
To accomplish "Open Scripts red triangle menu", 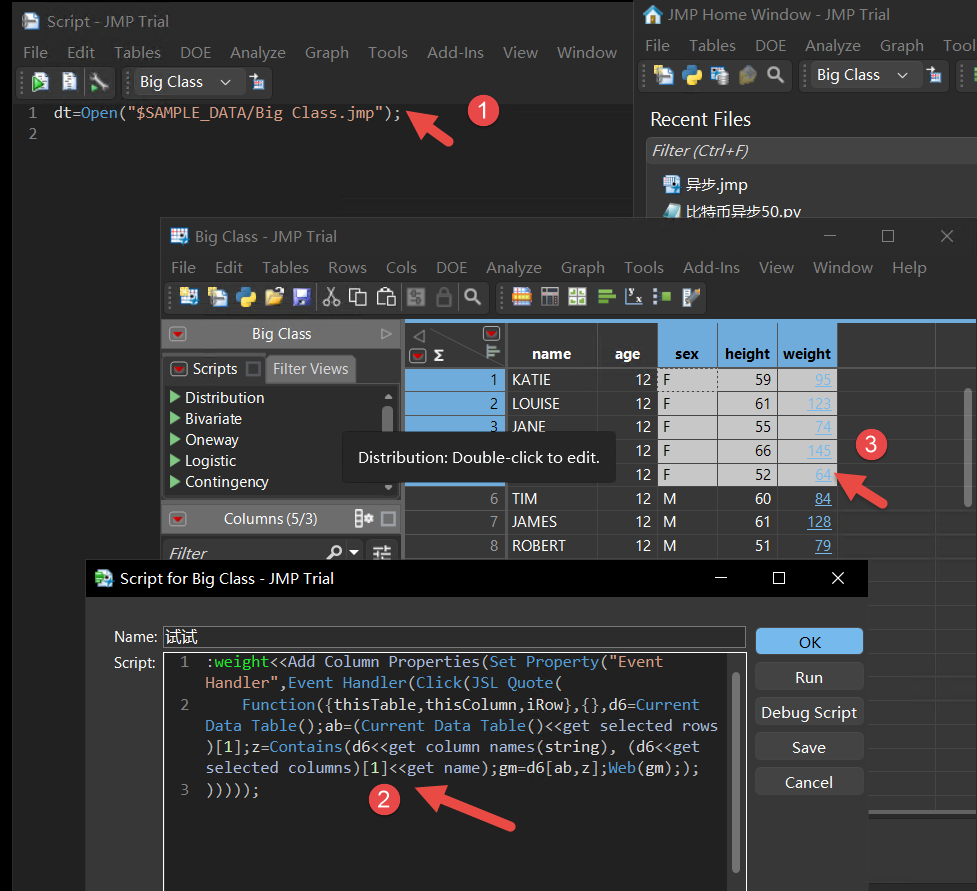I will pos(179,369).
